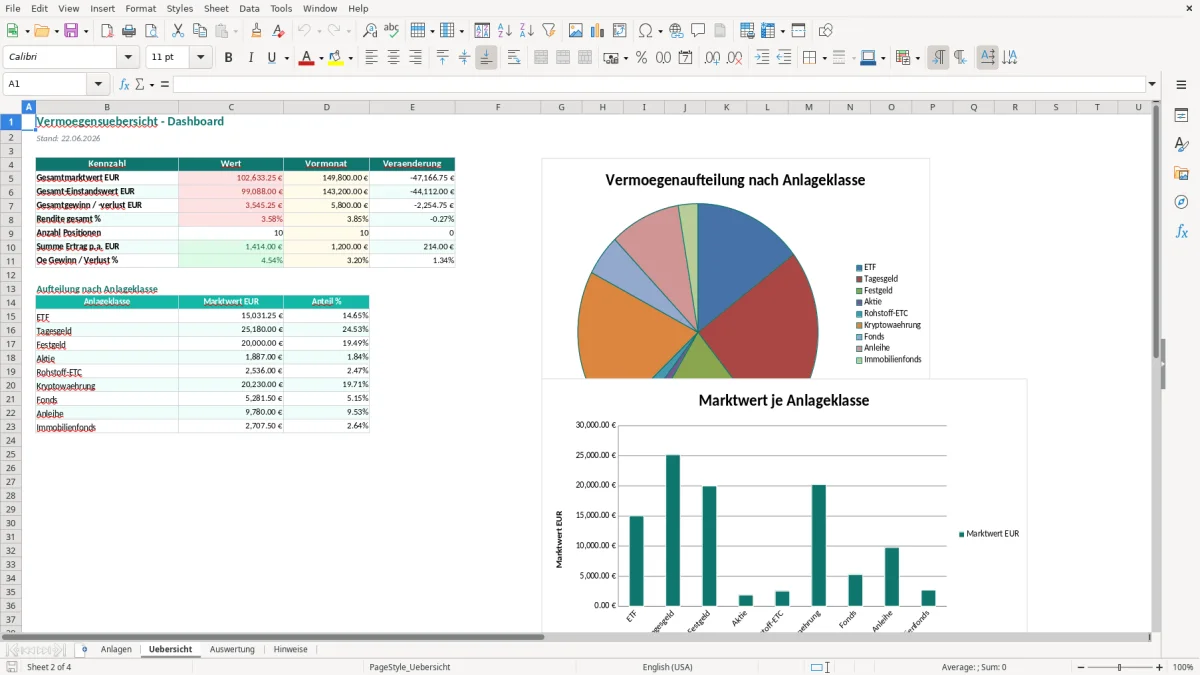
Task: Apply the yellow background color swatch
Action: (336, 58)
